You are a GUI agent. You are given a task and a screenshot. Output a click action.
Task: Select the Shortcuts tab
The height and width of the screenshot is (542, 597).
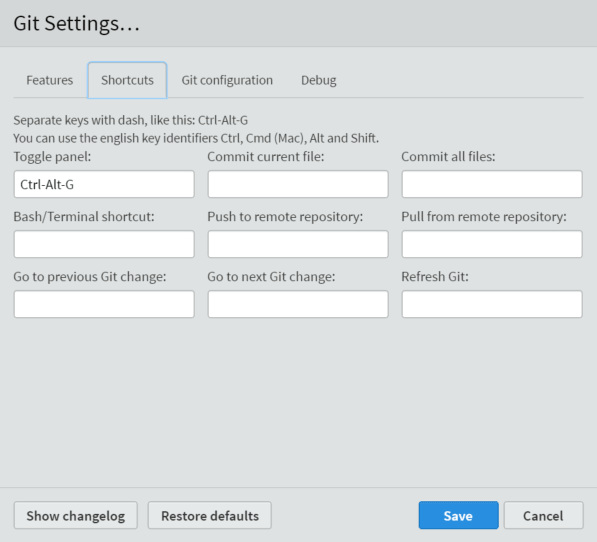tap(127, 80)
